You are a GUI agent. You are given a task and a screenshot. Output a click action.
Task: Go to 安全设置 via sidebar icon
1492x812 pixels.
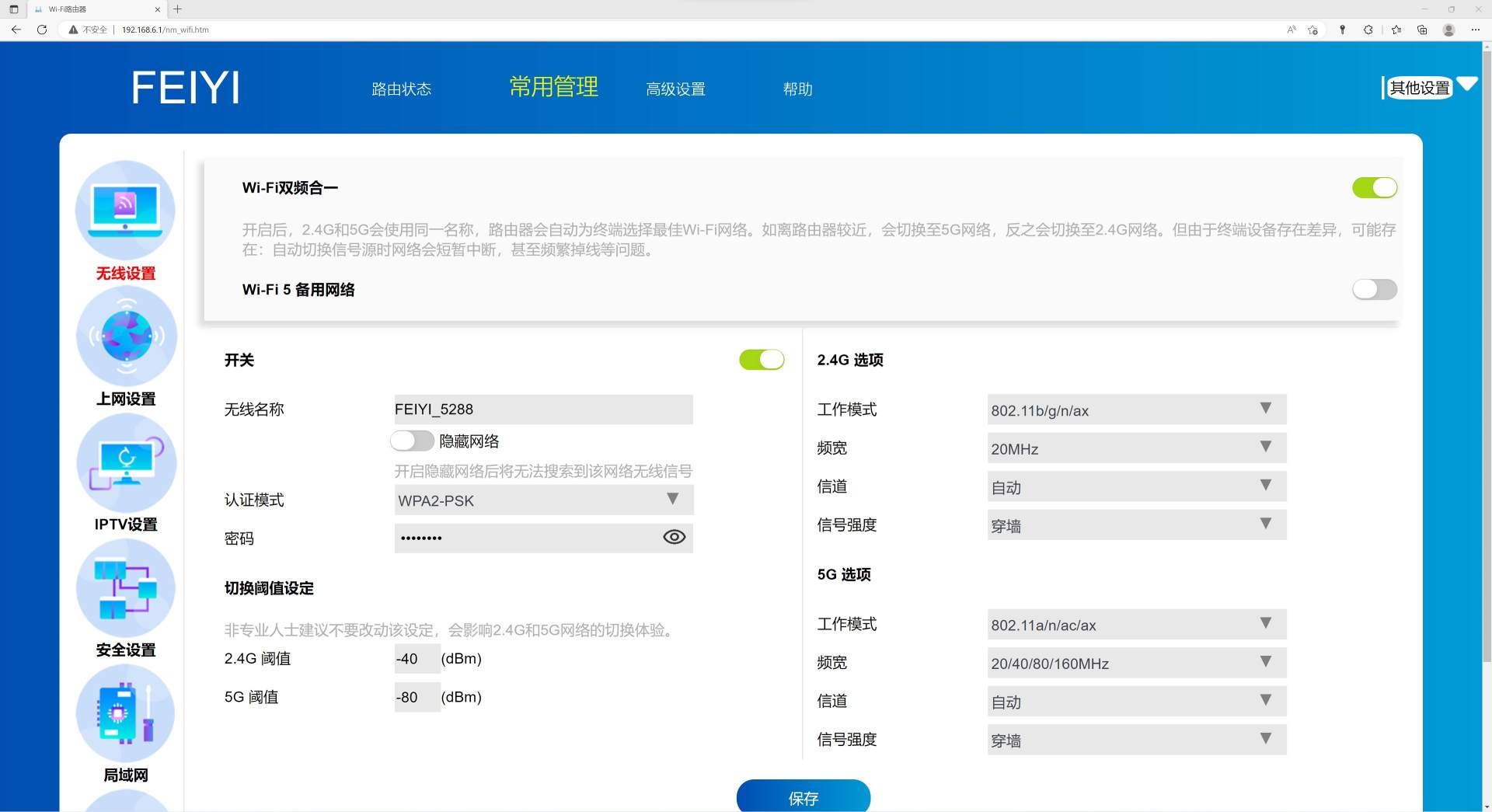tap(125, 587)
